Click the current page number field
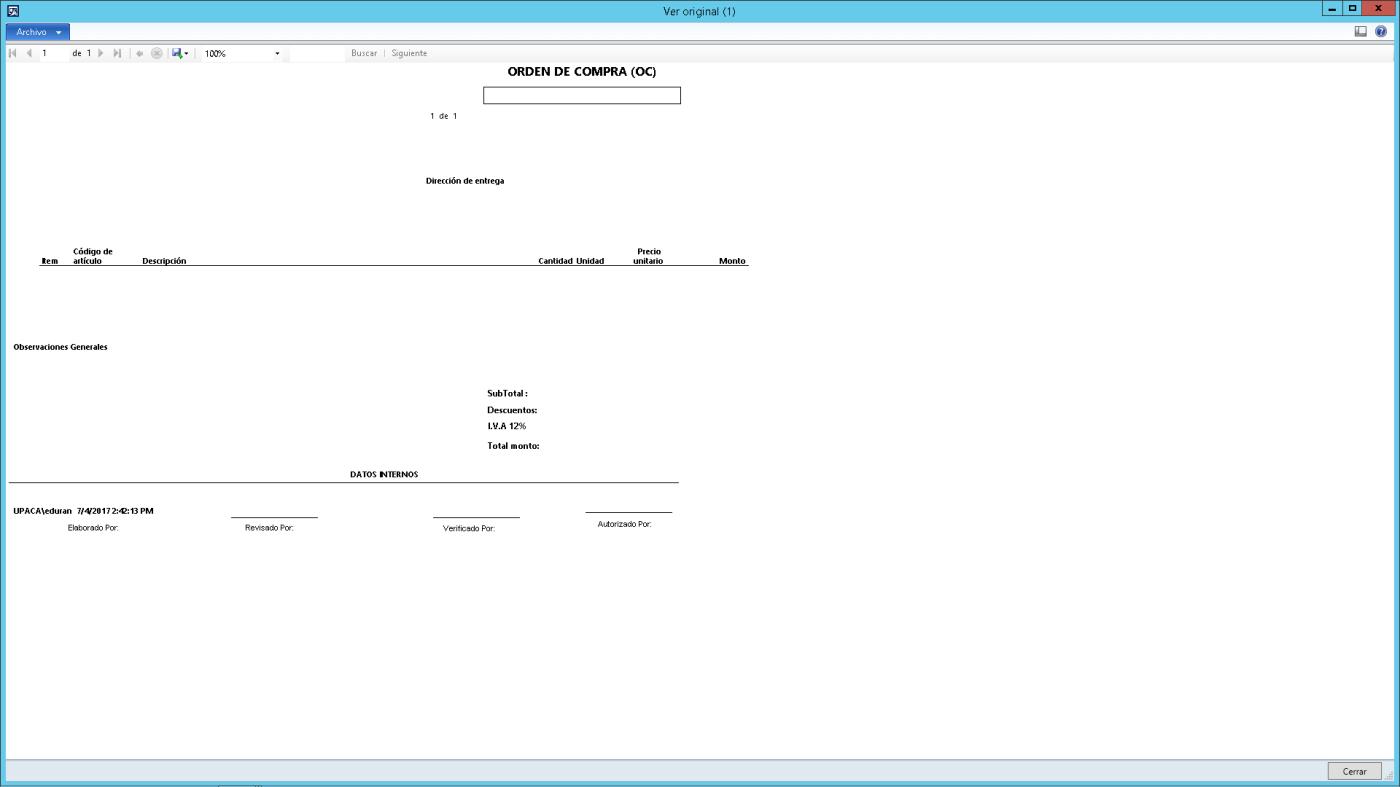This screenshot has width=1400, height=787. pyautogui.click(x=54, y=53)
